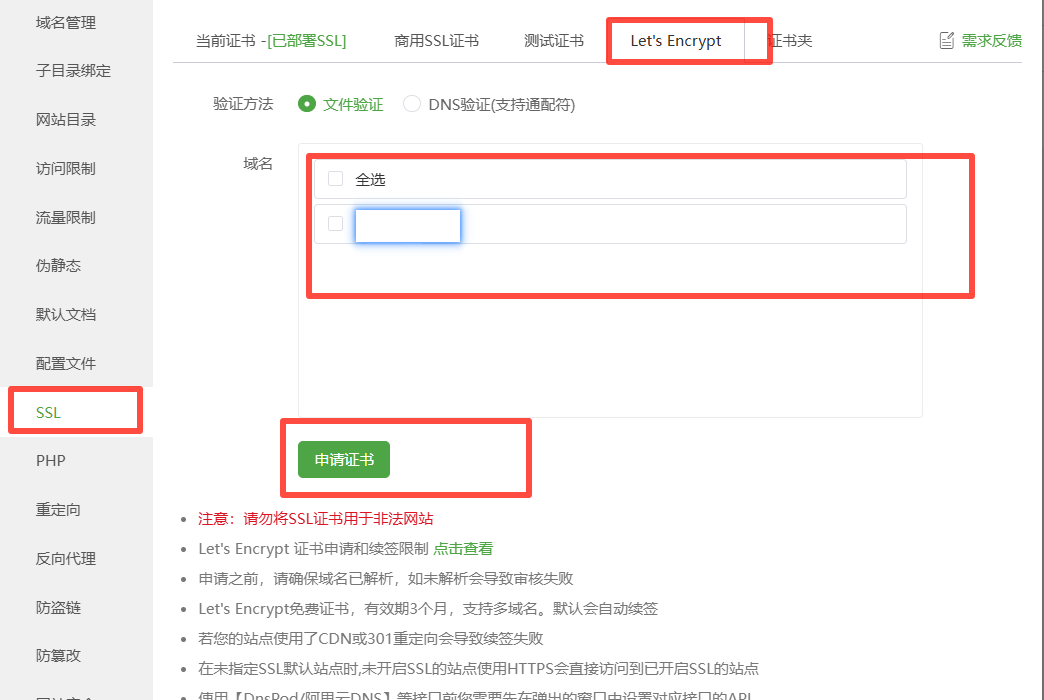Select 文件验证 verification method

pyautogui.click(x=308, y=104)
